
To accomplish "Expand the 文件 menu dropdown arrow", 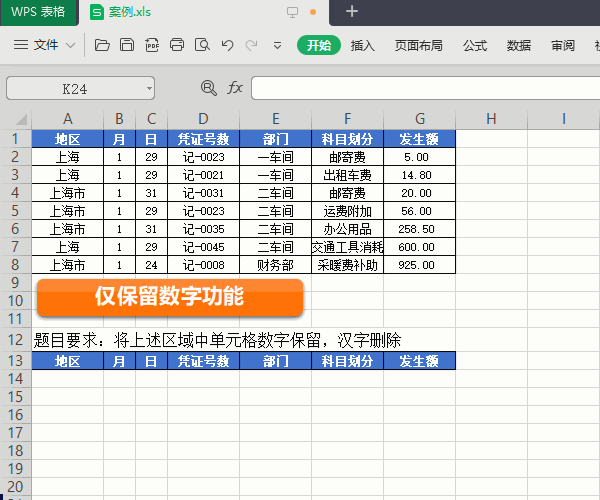I will (70, 46).
